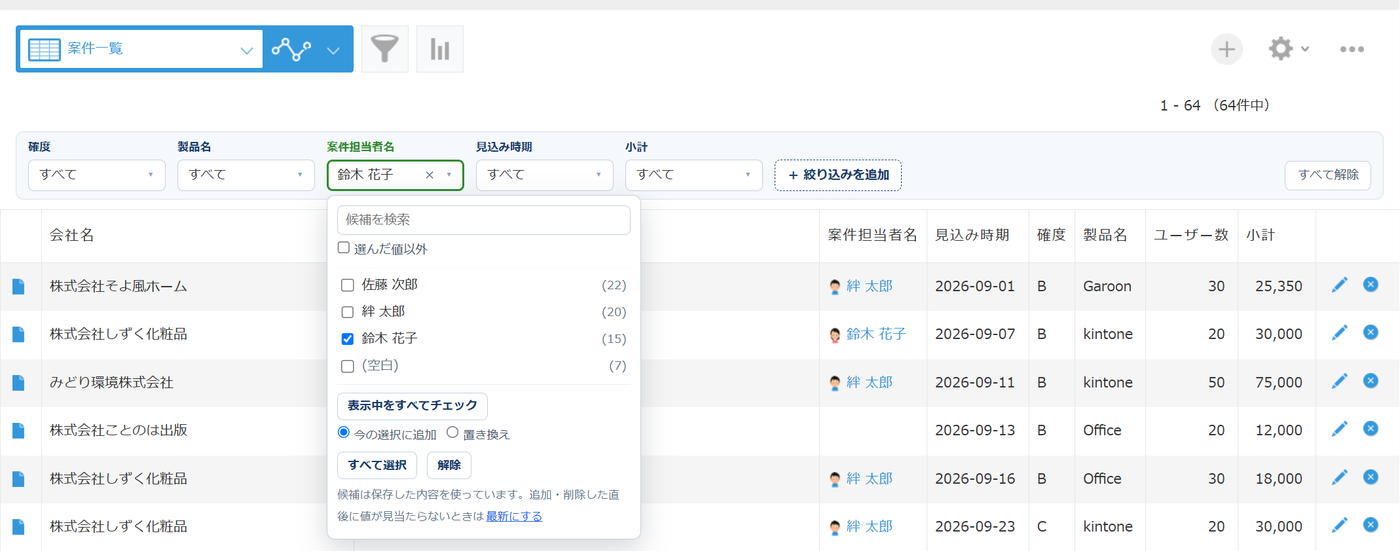Delete icon in the 12,000 row
The width and height of the screenshot is (1400, 551).
click(1371, 429)
